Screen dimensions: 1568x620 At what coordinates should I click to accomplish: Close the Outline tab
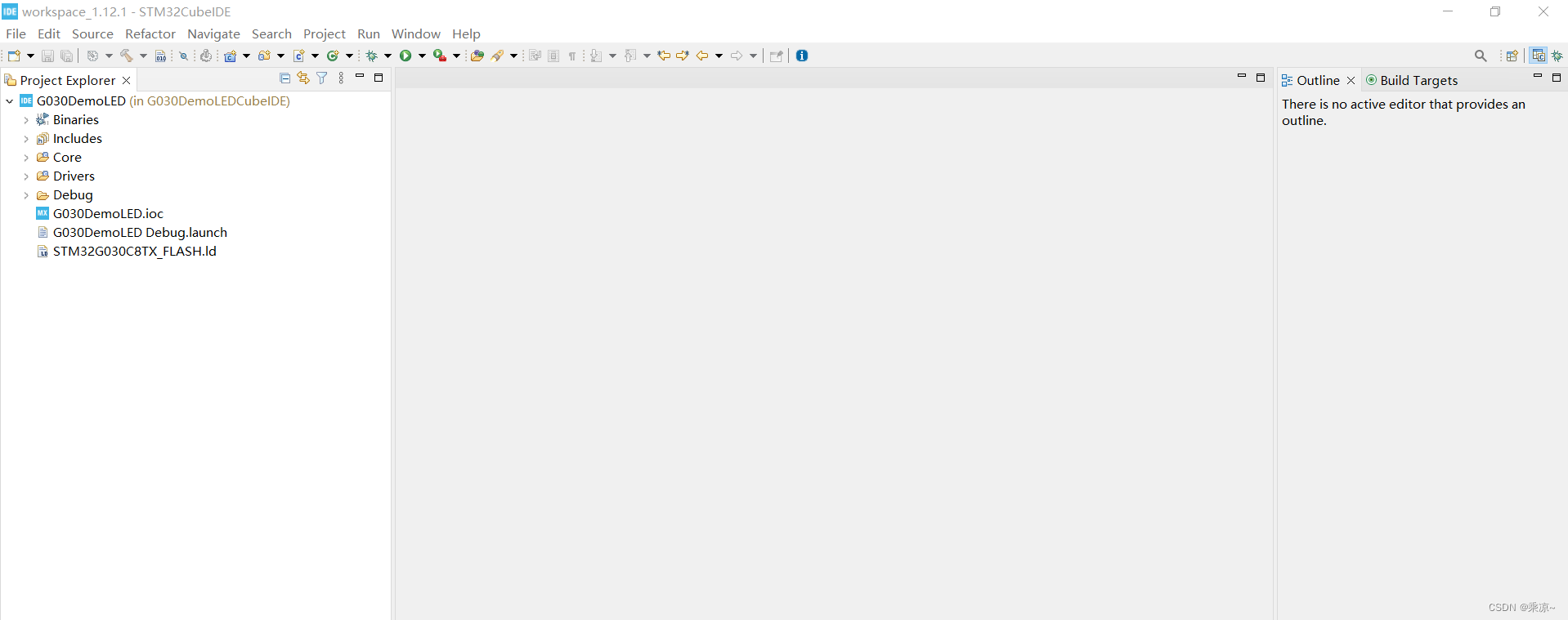pos(1351,80)
